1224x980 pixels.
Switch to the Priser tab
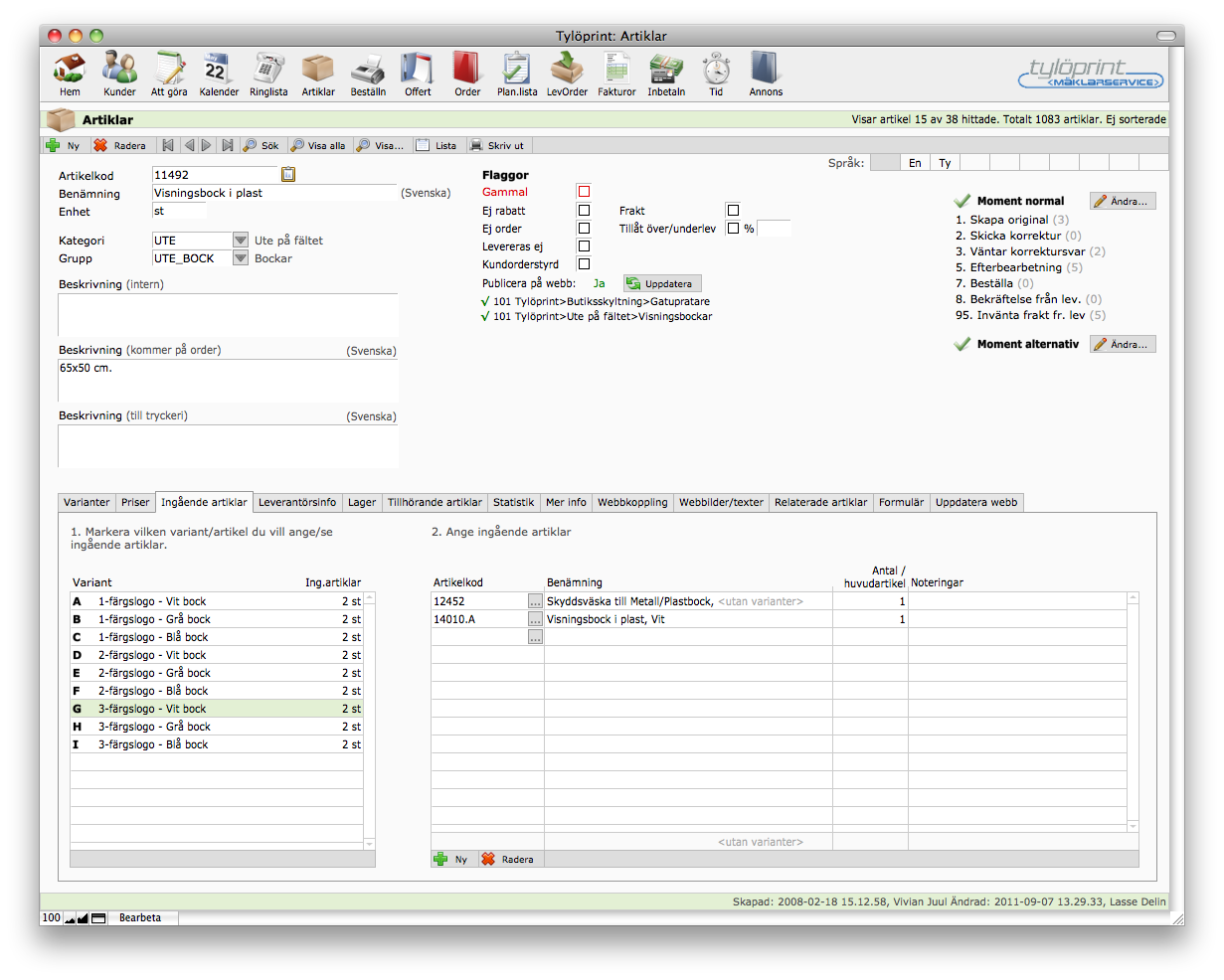(135, 502)
